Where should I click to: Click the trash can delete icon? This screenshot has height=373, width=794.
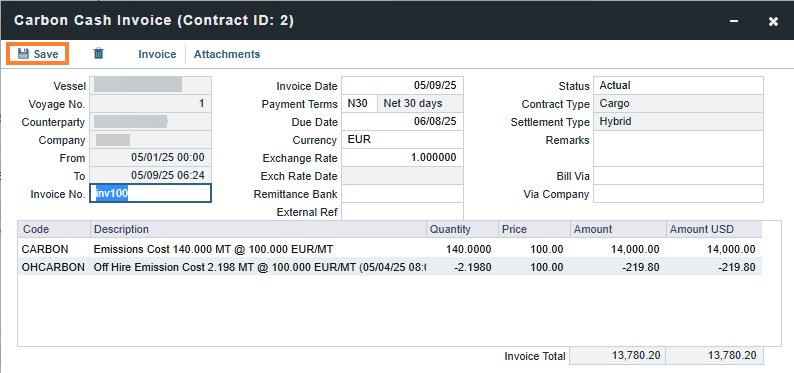99,53
